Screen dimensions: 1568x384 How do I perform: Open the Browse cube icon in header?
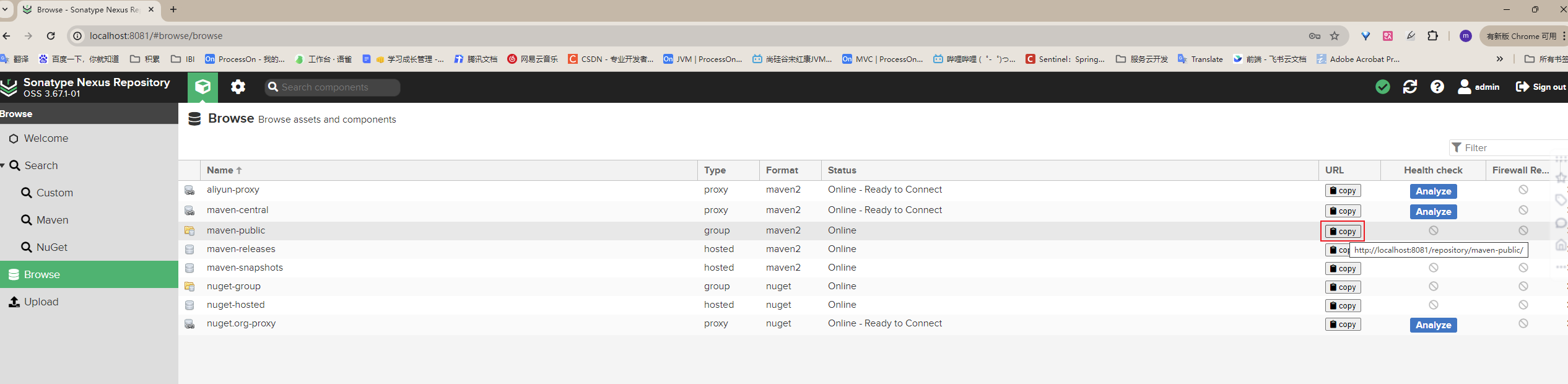pos(203,87)
